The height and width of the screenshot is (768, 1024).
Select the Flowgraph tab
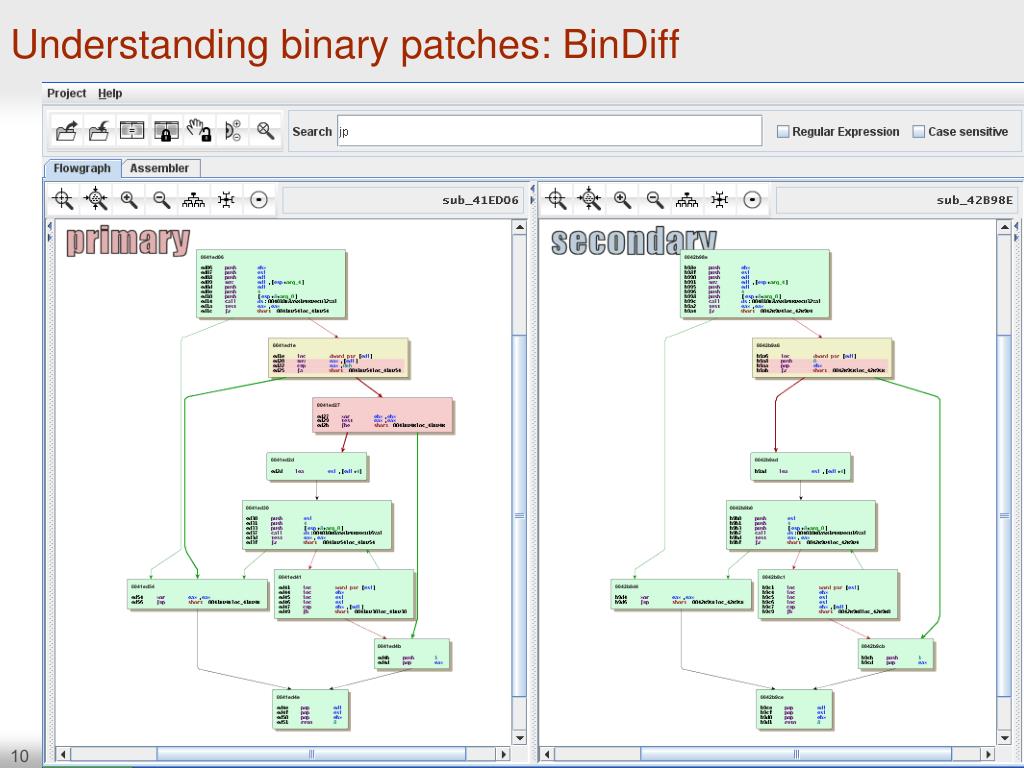click(x=82, y=168)
